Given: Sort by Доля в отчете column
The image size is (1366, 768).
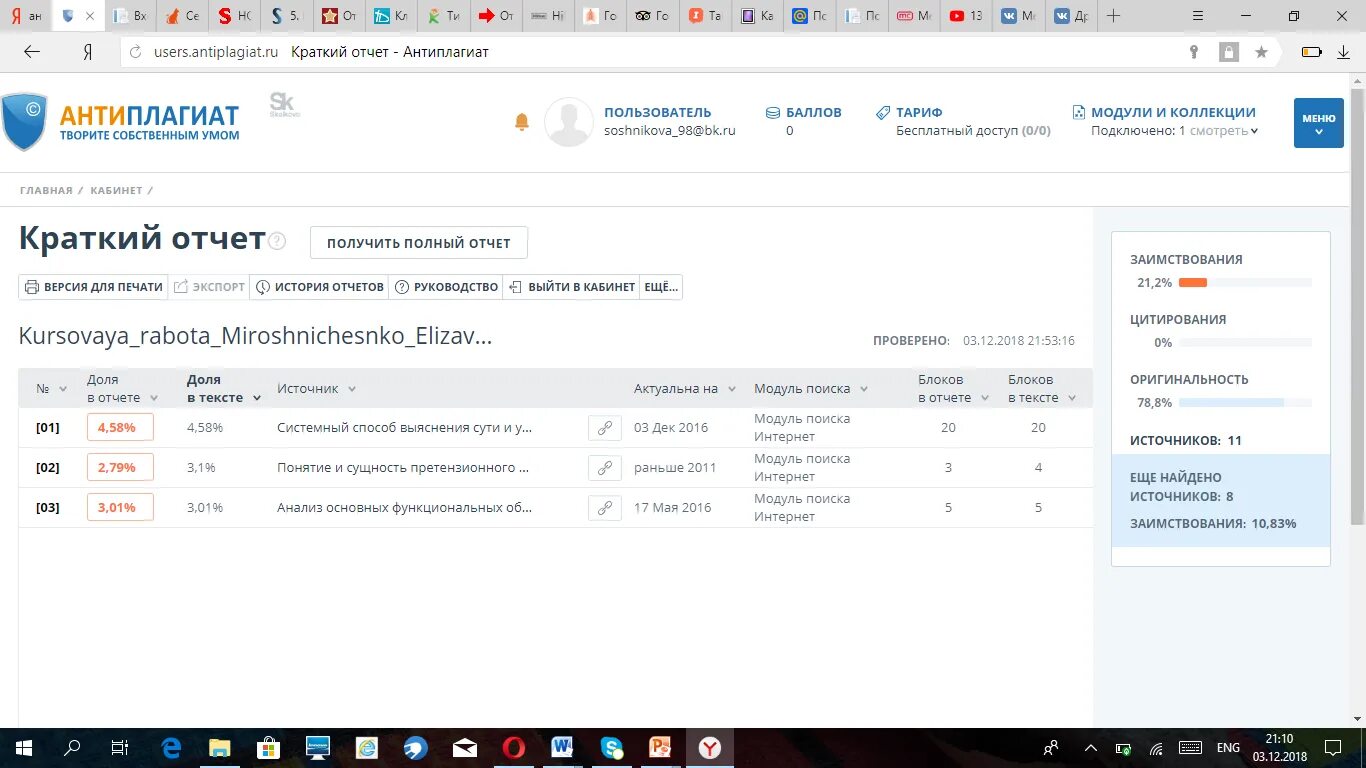Looking at the screenshot, I should click(153, 398).
